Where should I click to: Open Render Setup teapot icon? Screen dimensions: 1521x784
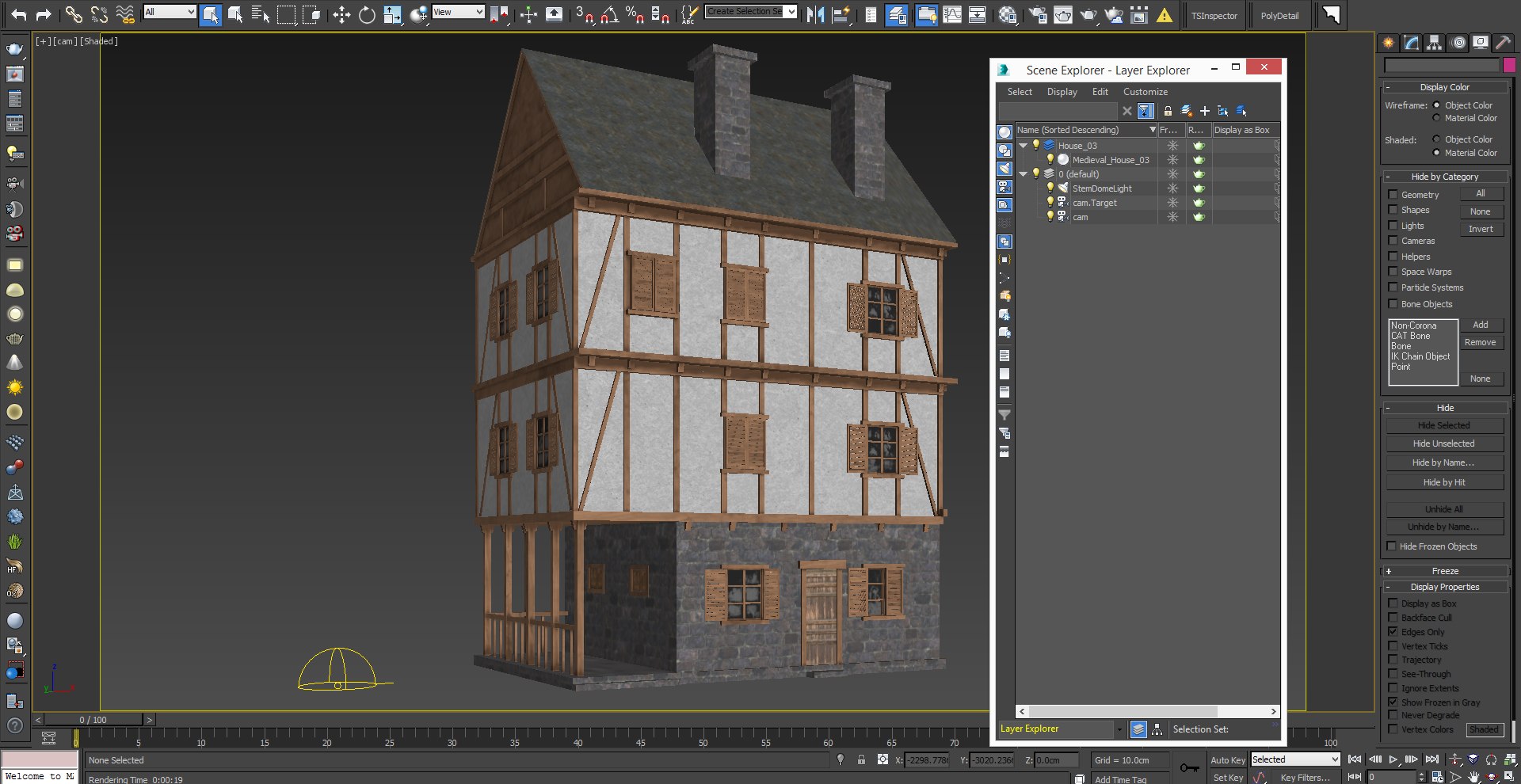pos(1038,13)
